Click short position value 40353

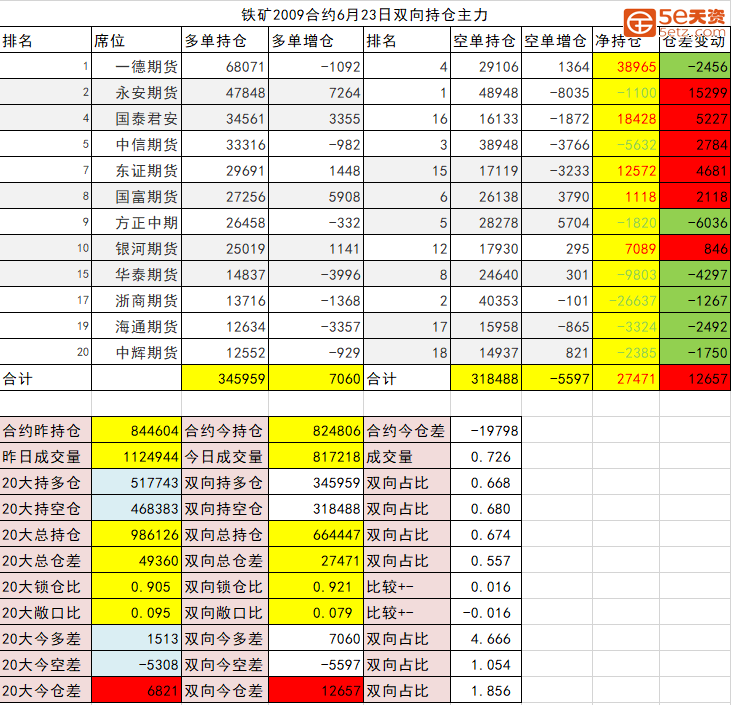point(485,301)
